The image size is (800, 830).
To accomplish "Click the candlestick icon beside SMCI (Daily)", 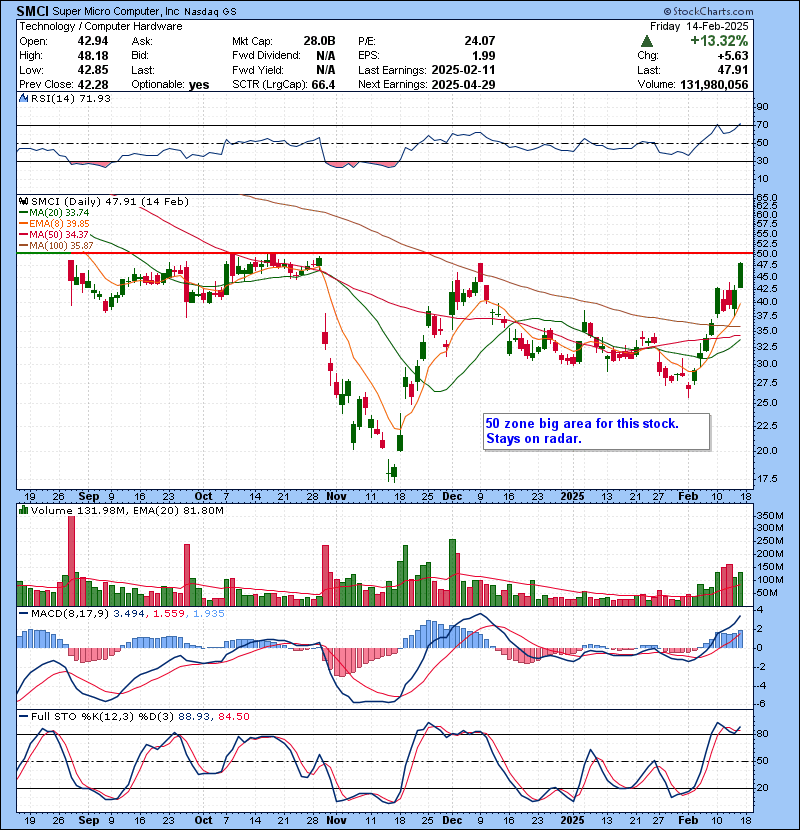I will pos(24,202).
